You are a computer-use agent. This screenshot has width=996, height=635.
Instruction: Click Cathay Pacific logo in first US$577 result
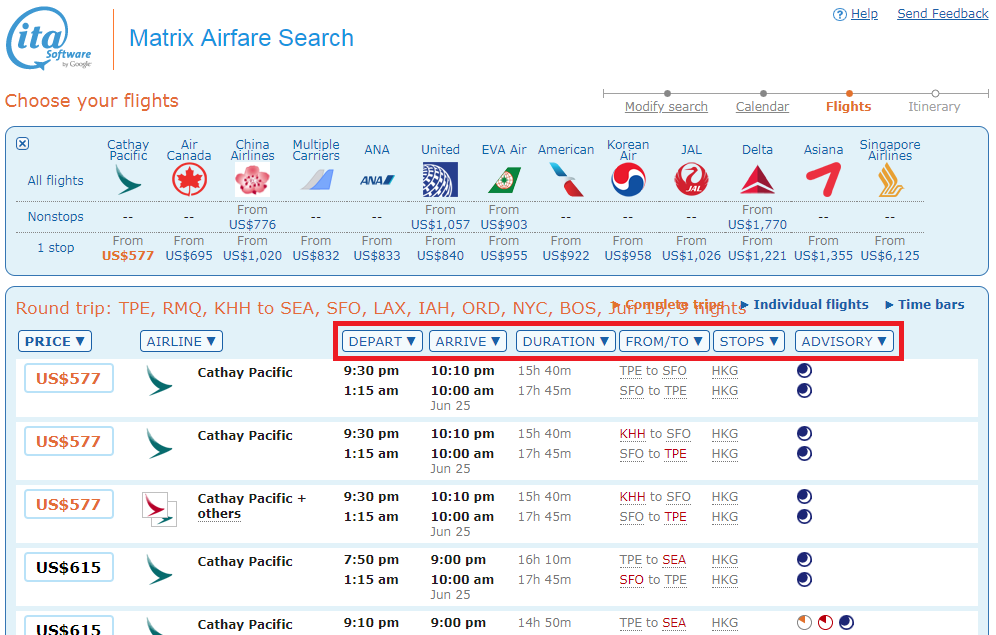coord(159,380)
